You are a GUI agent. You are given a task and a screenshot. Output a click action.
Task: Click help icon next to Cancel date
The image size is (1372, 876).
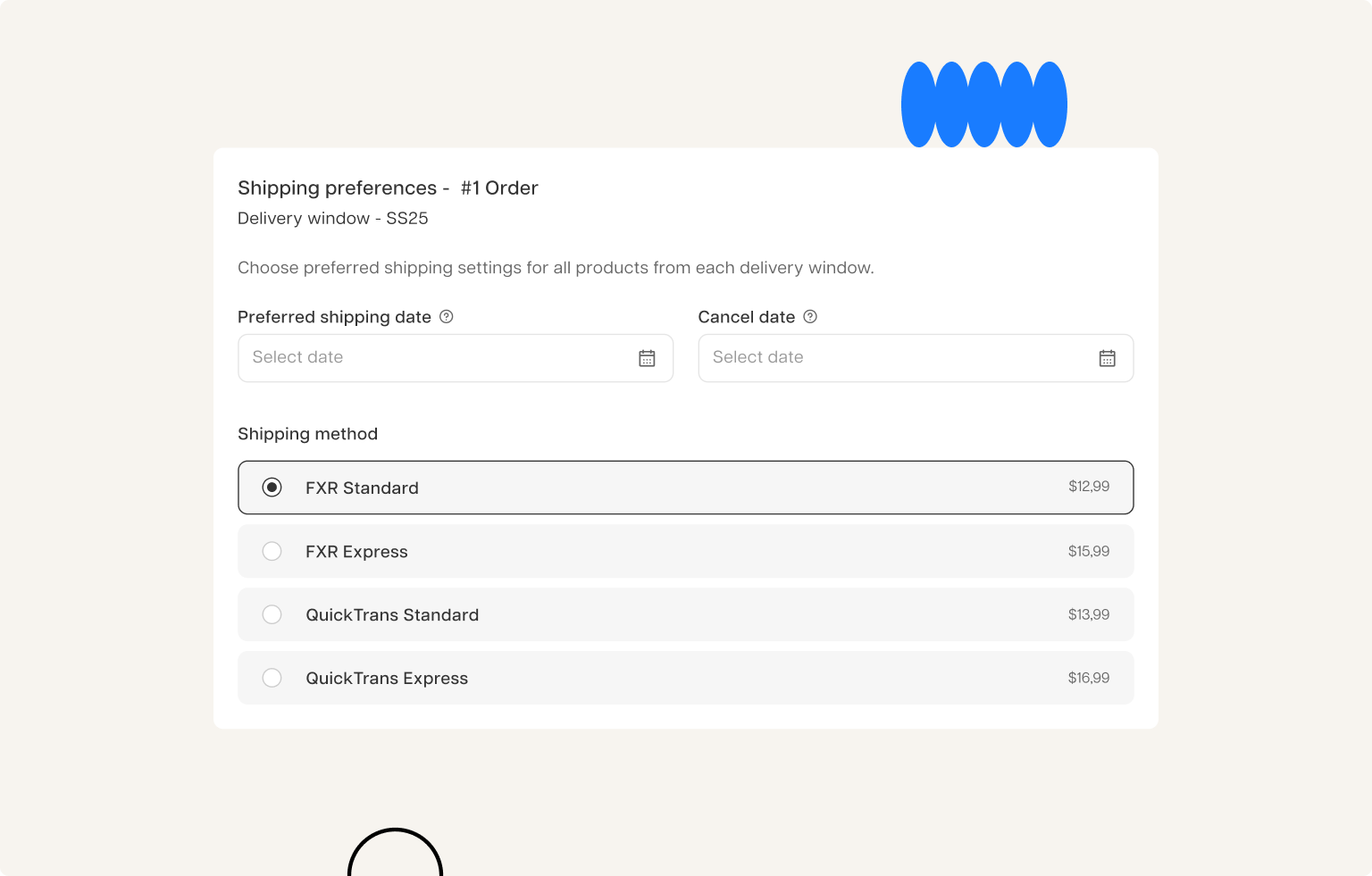click(810, 317)
